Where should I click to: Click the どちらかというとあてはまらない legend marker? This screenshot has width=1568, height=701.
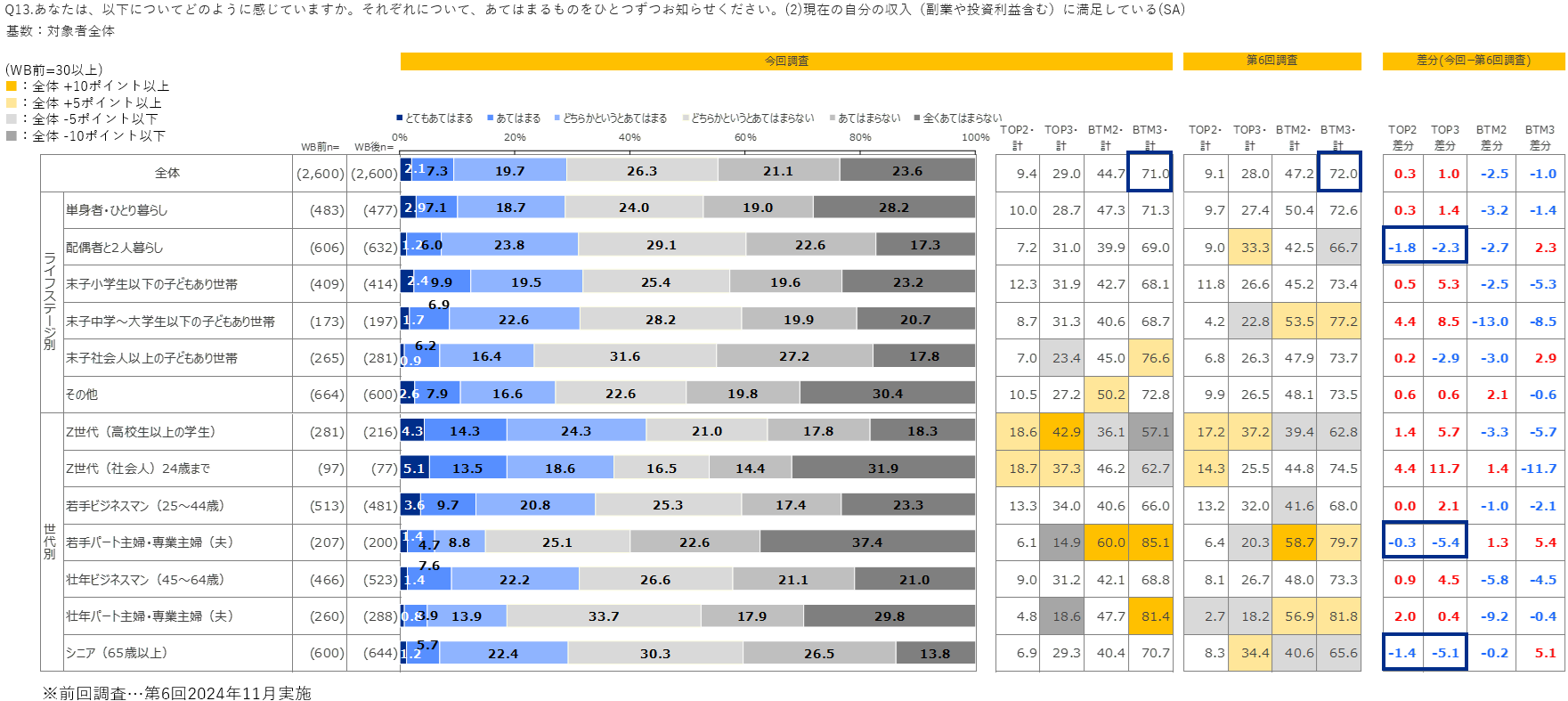pyautogui.click(x=686, y=118)
